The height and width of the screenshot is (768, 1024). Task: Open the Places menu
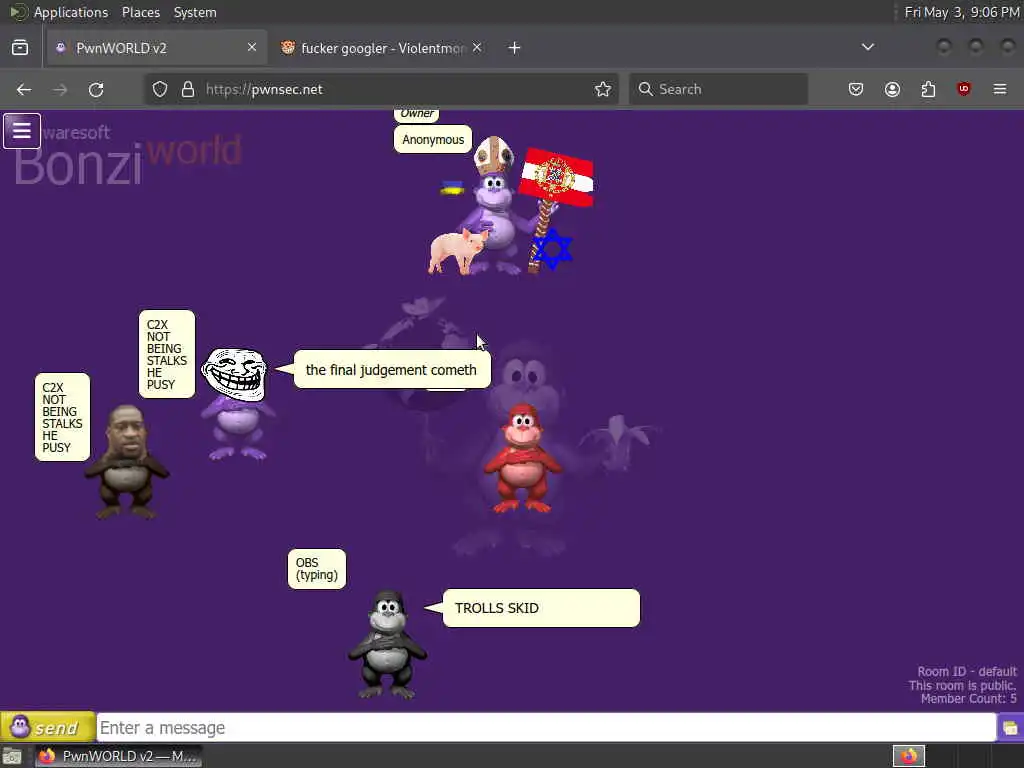point(141,12)
